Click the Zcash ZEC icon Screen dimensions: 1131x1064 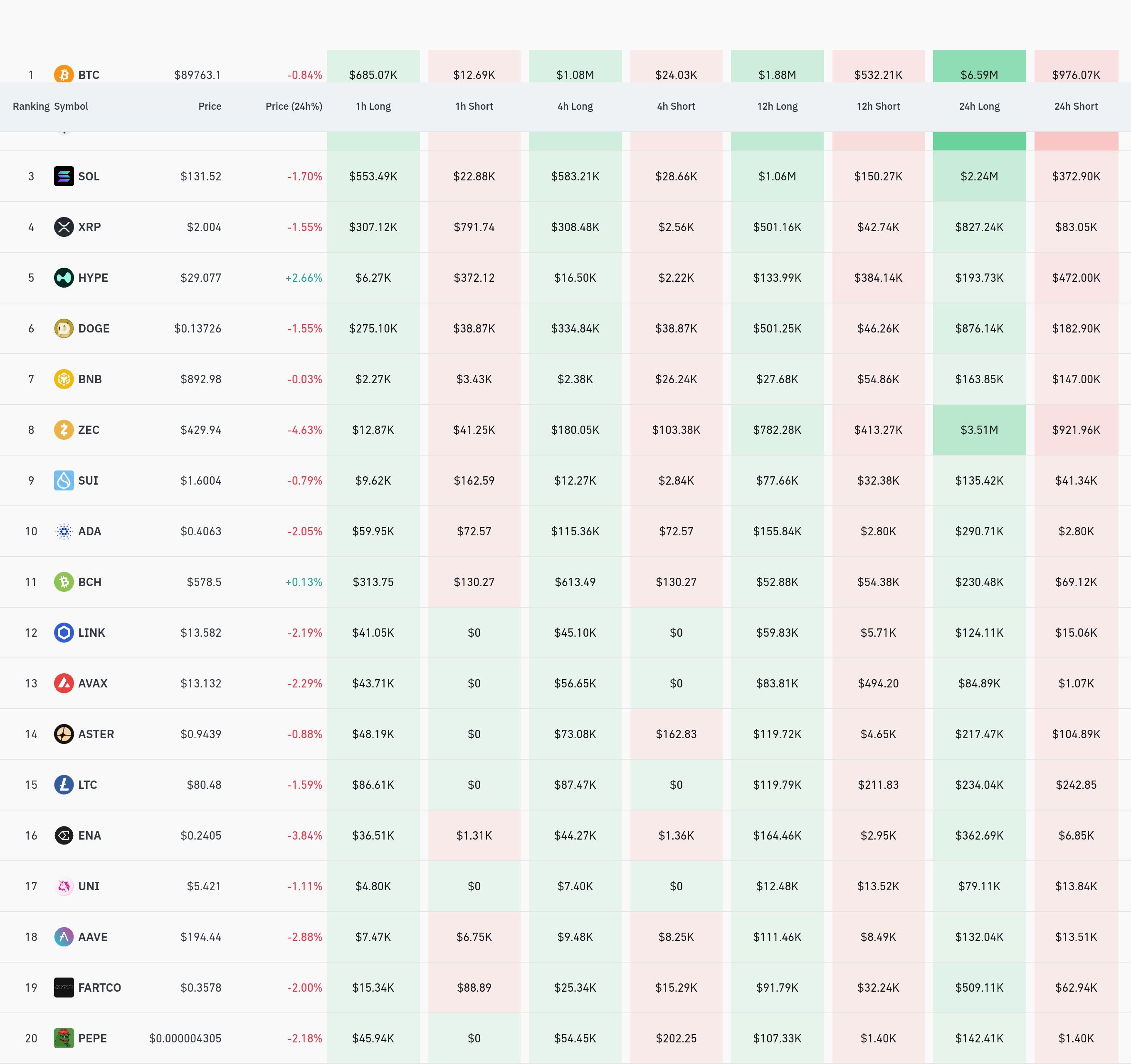(x=64, y=429)
